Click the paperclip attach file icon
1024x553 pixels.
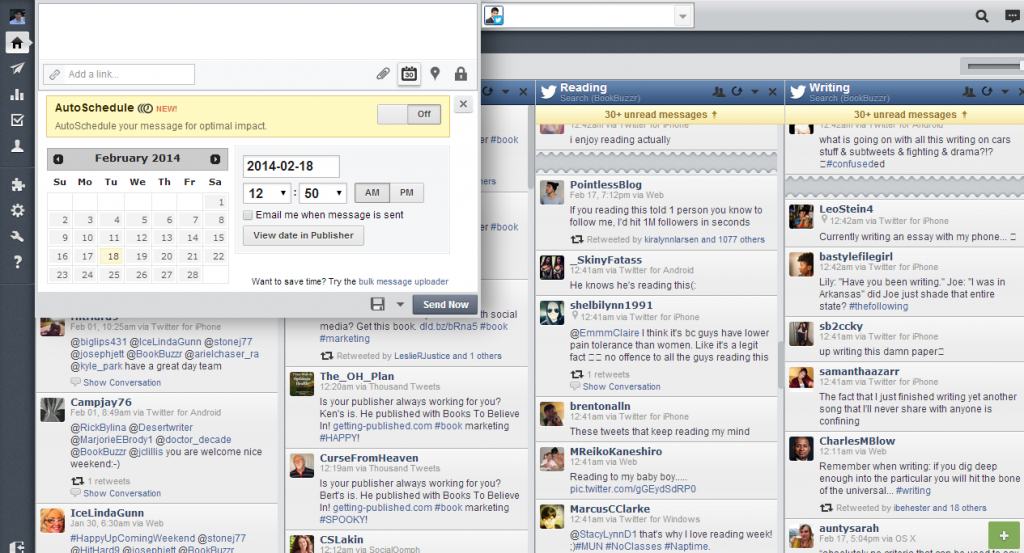[x=383, y=74]
